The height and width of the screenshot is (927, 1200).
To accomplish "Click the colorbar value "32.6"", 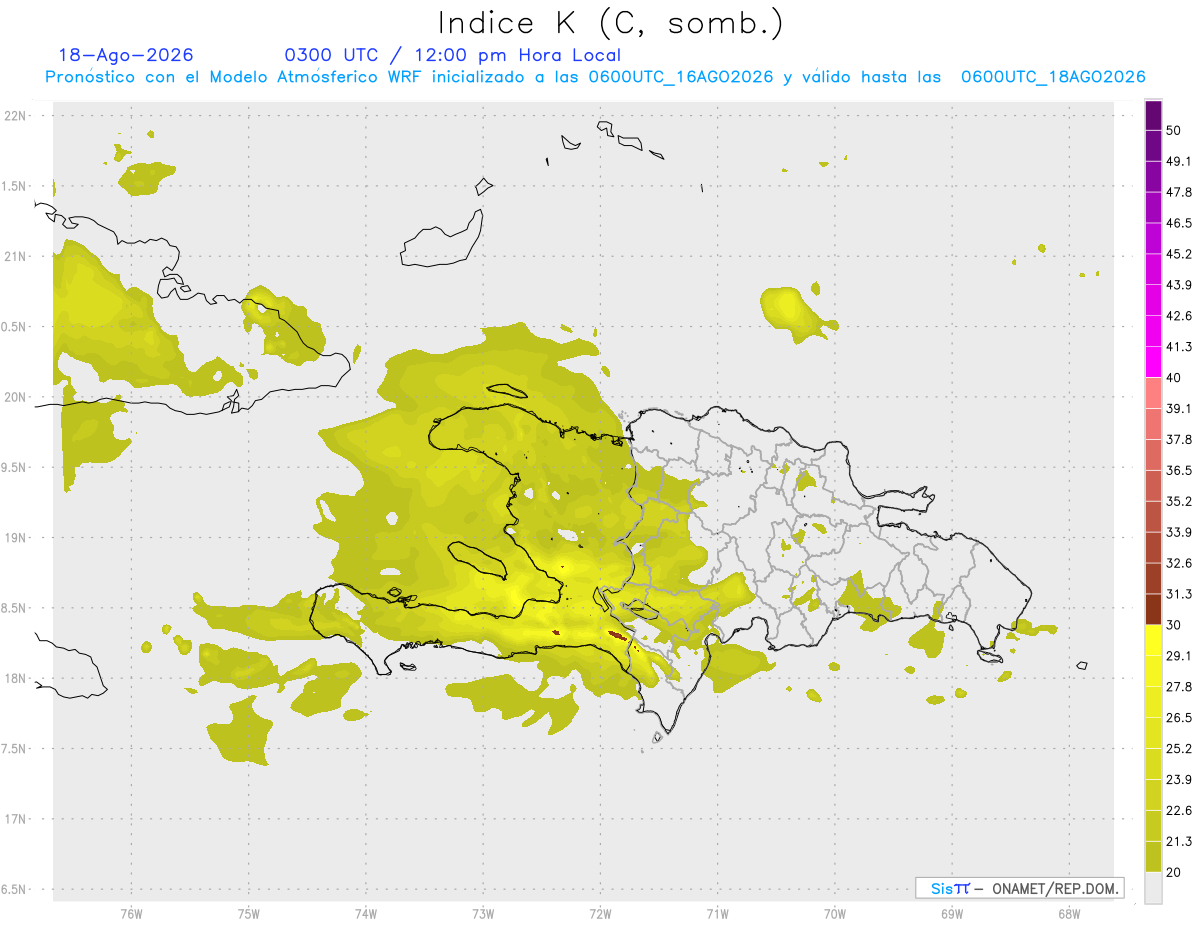I will coord(1179,563).
